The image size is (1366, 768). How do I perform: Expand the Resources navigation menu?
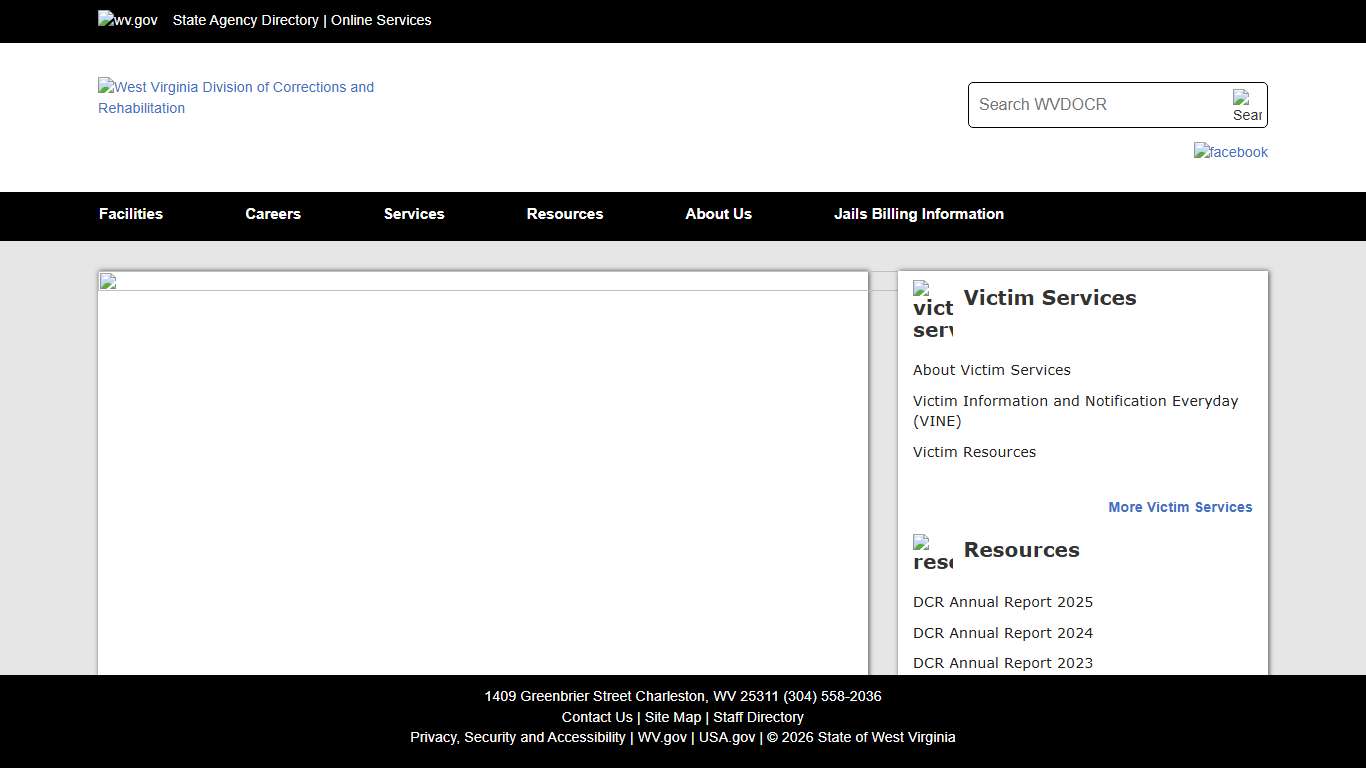(x=565, y=214)
